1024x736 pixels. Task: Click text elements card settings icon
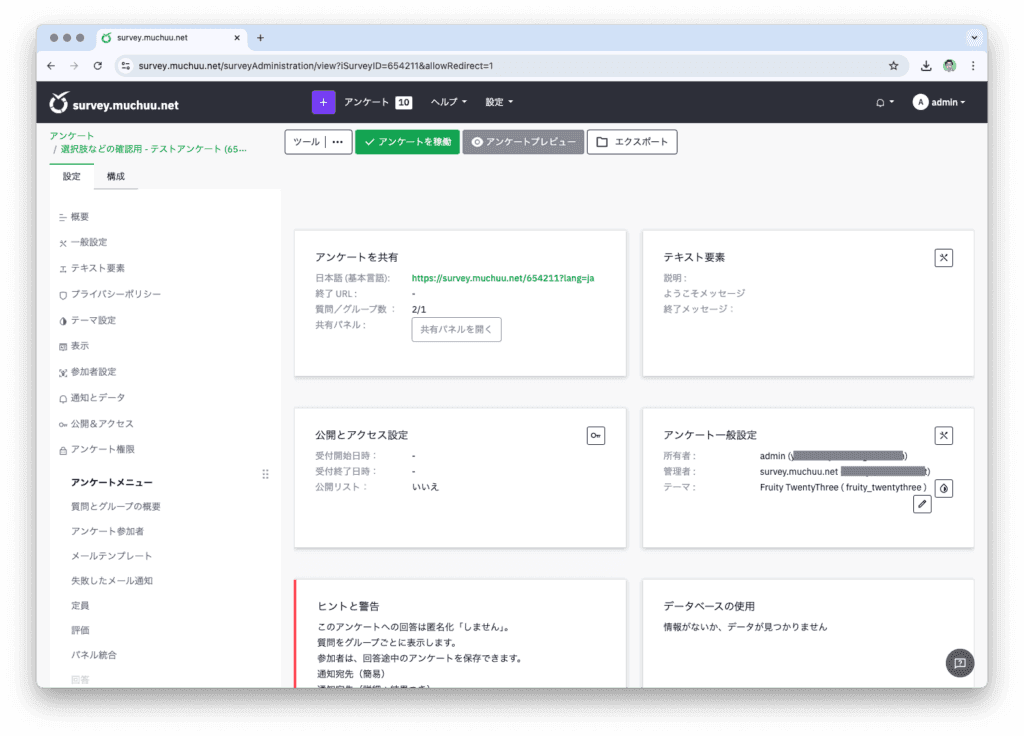944,258
